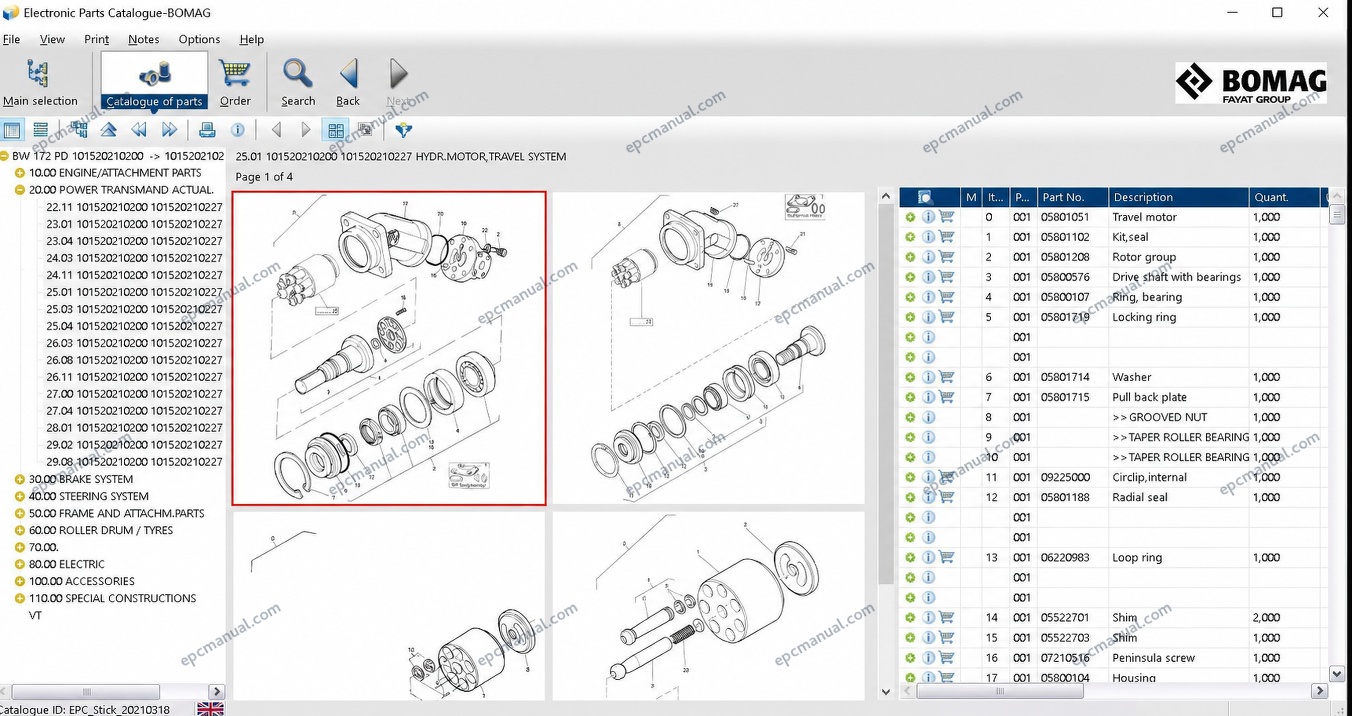This screenshot has width=1352, height=716.
Task: Open the Main selection icon
Action: 39,82
